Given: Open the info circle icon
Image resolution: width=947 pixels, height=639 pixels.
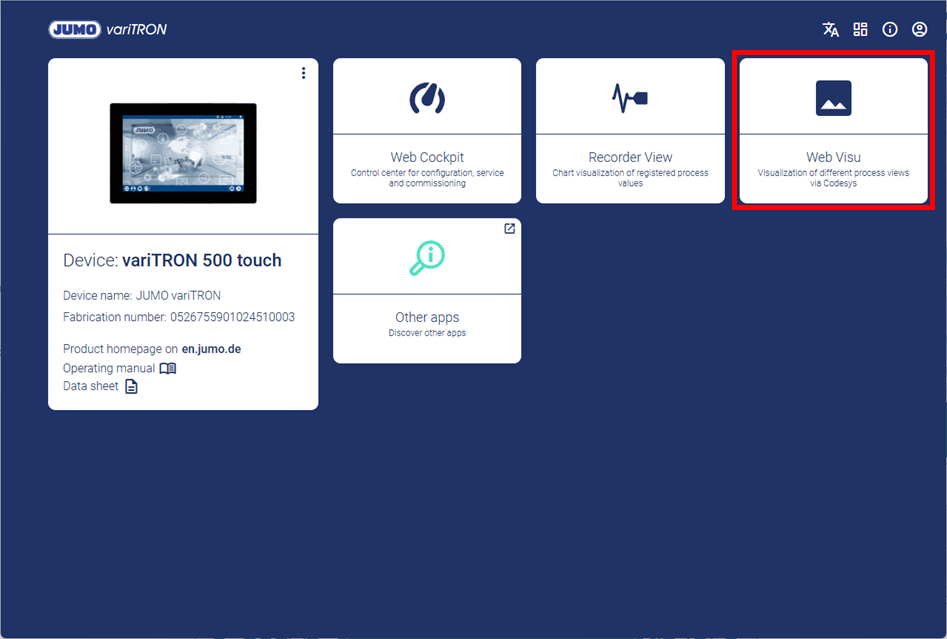Looking at the screenshot, I should click(x=890, y=29).
